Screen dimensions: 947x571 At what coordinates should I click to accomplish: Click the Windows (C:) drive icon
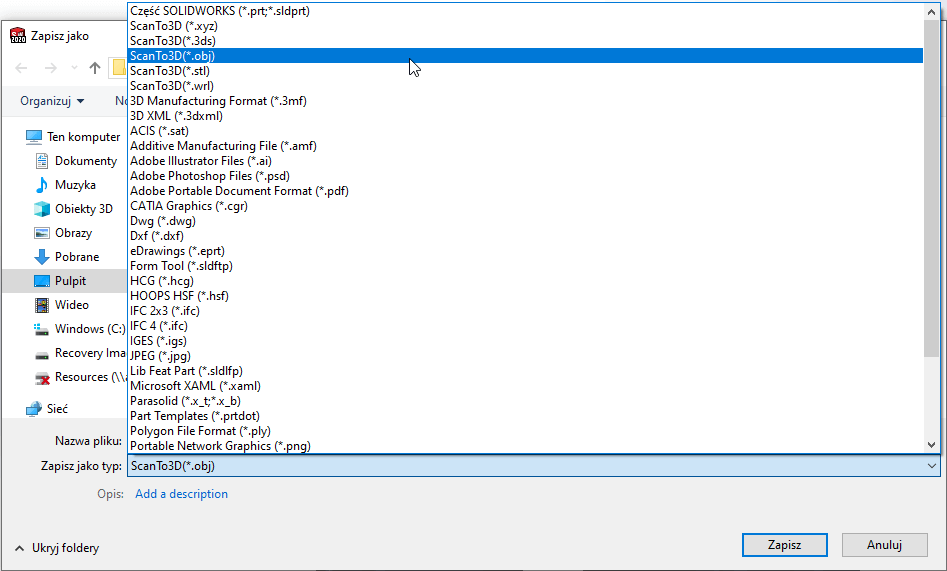click(42, 329)
